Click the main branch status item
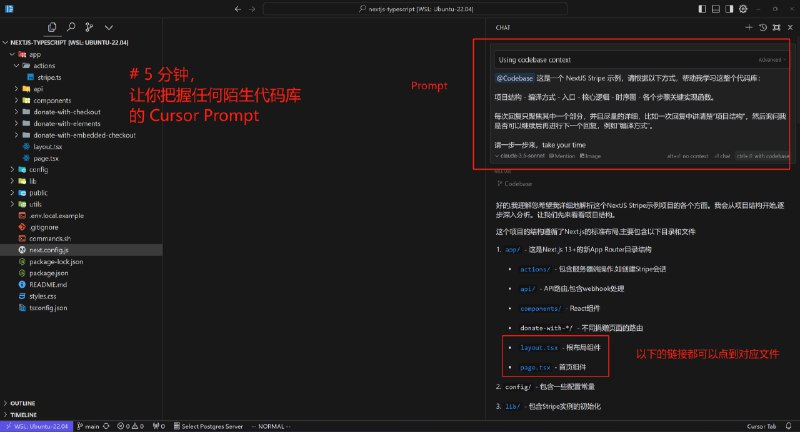Viewport: 800px width, 432px height. [88, 426]
